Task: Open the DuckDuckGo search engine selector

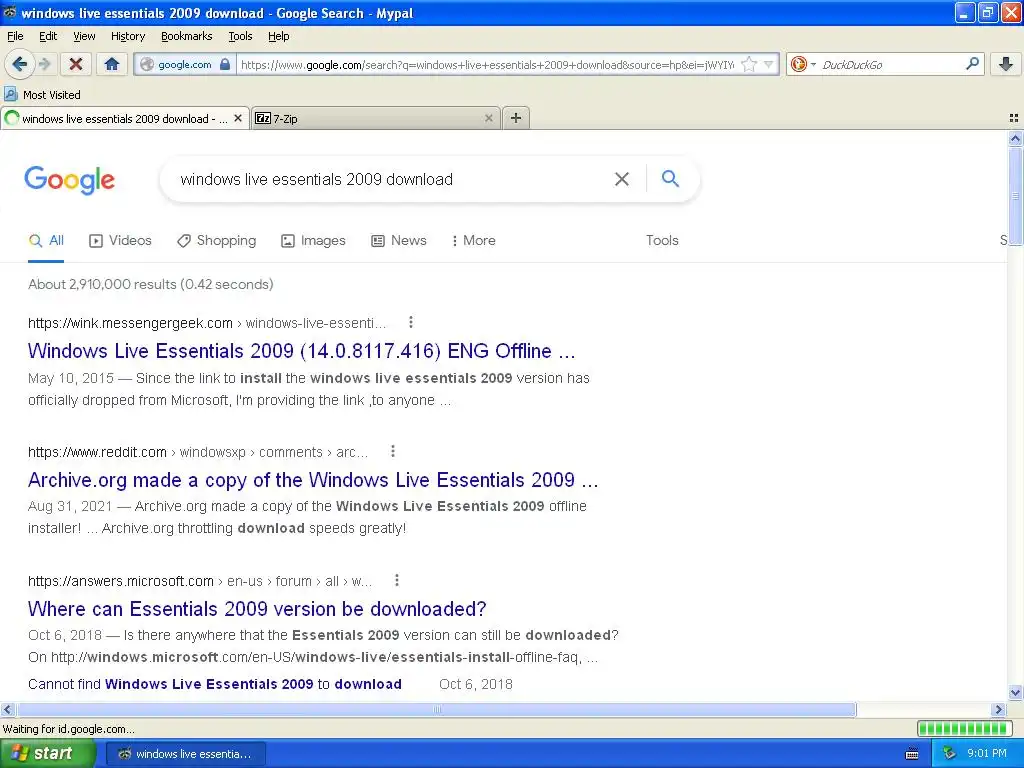Action: pyautogui.click(x=803, y=64)
